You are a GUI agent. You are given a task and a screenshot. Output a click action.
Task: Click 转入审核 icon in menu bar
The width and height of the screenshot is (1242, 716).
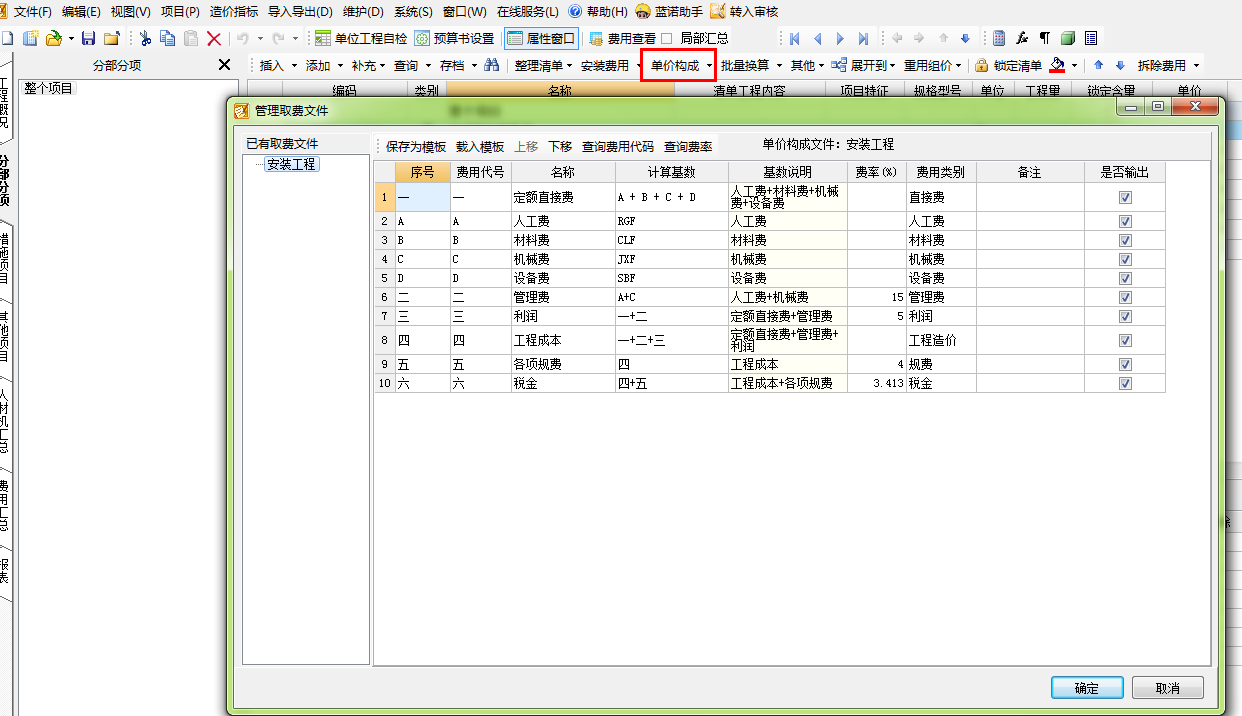coord(717,12)
